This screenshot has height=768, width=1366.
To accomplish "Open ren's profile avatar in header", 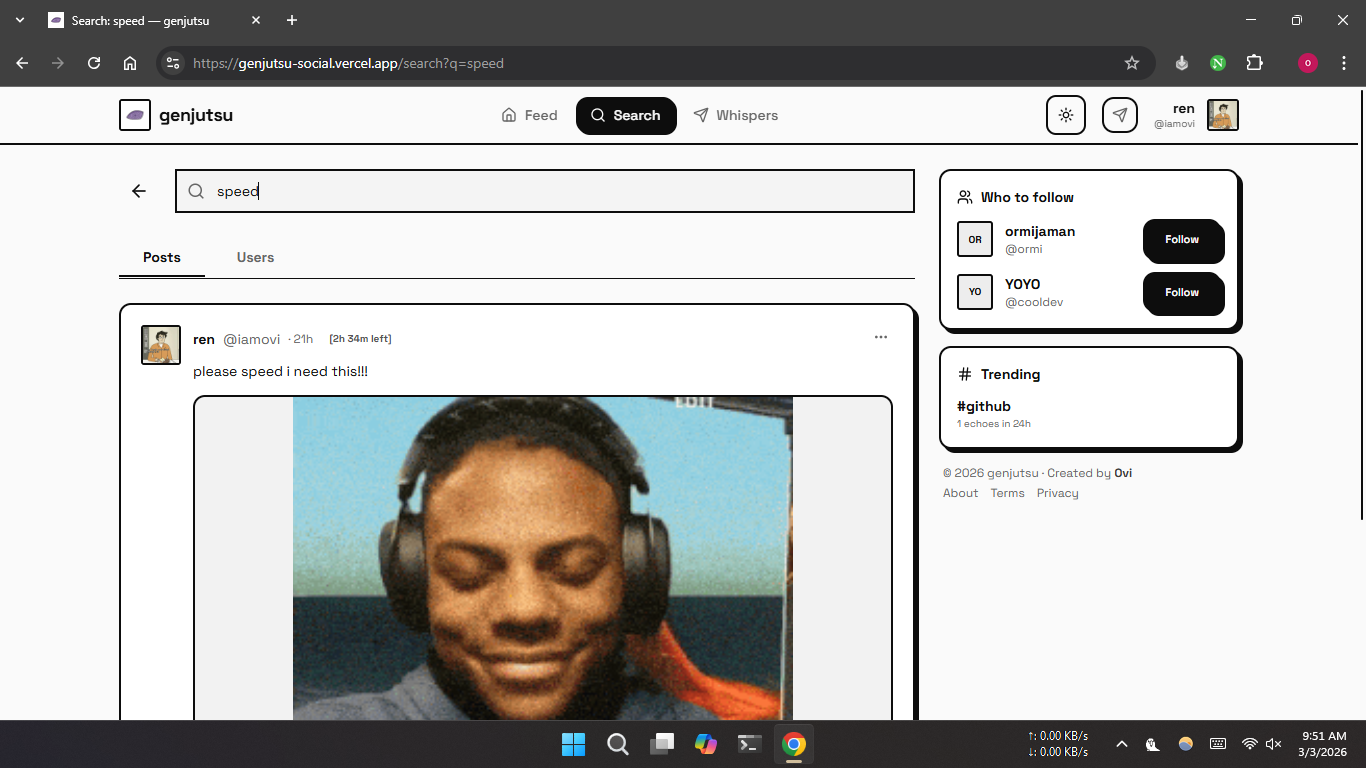I will 1223,115.
